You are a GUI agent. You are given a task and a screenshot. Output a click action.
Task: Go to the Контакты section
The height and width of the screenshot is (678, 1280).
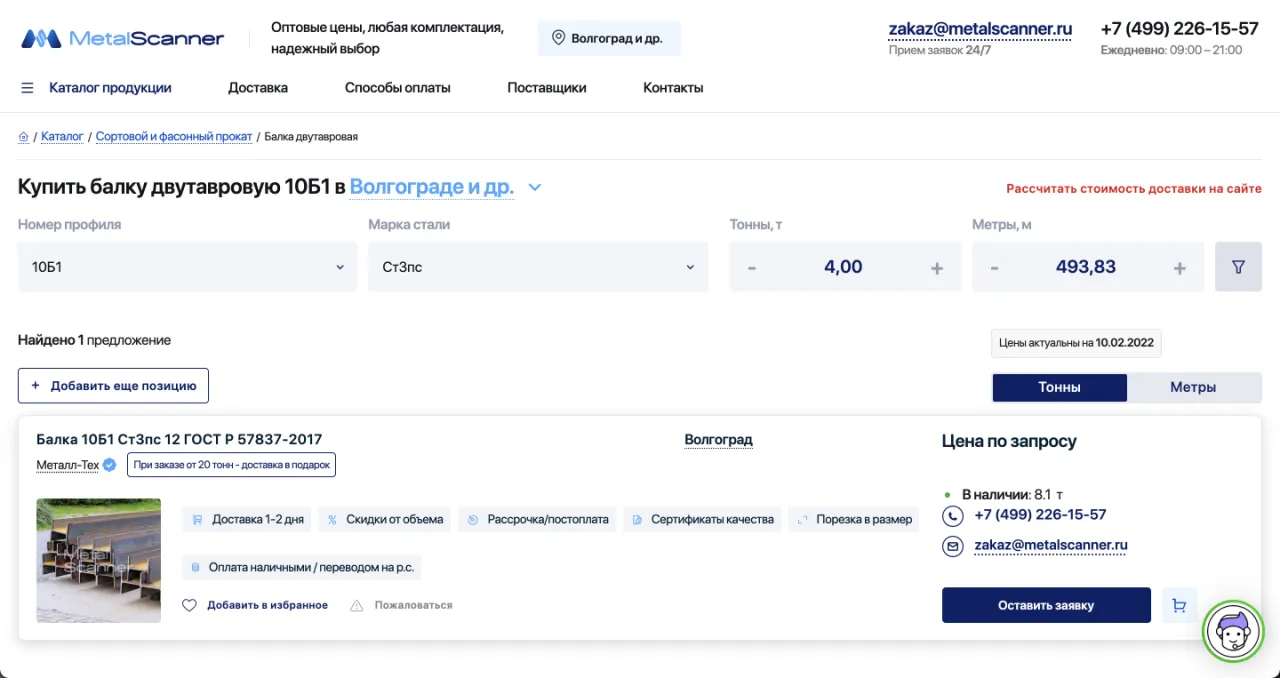[x=672, y=87]
